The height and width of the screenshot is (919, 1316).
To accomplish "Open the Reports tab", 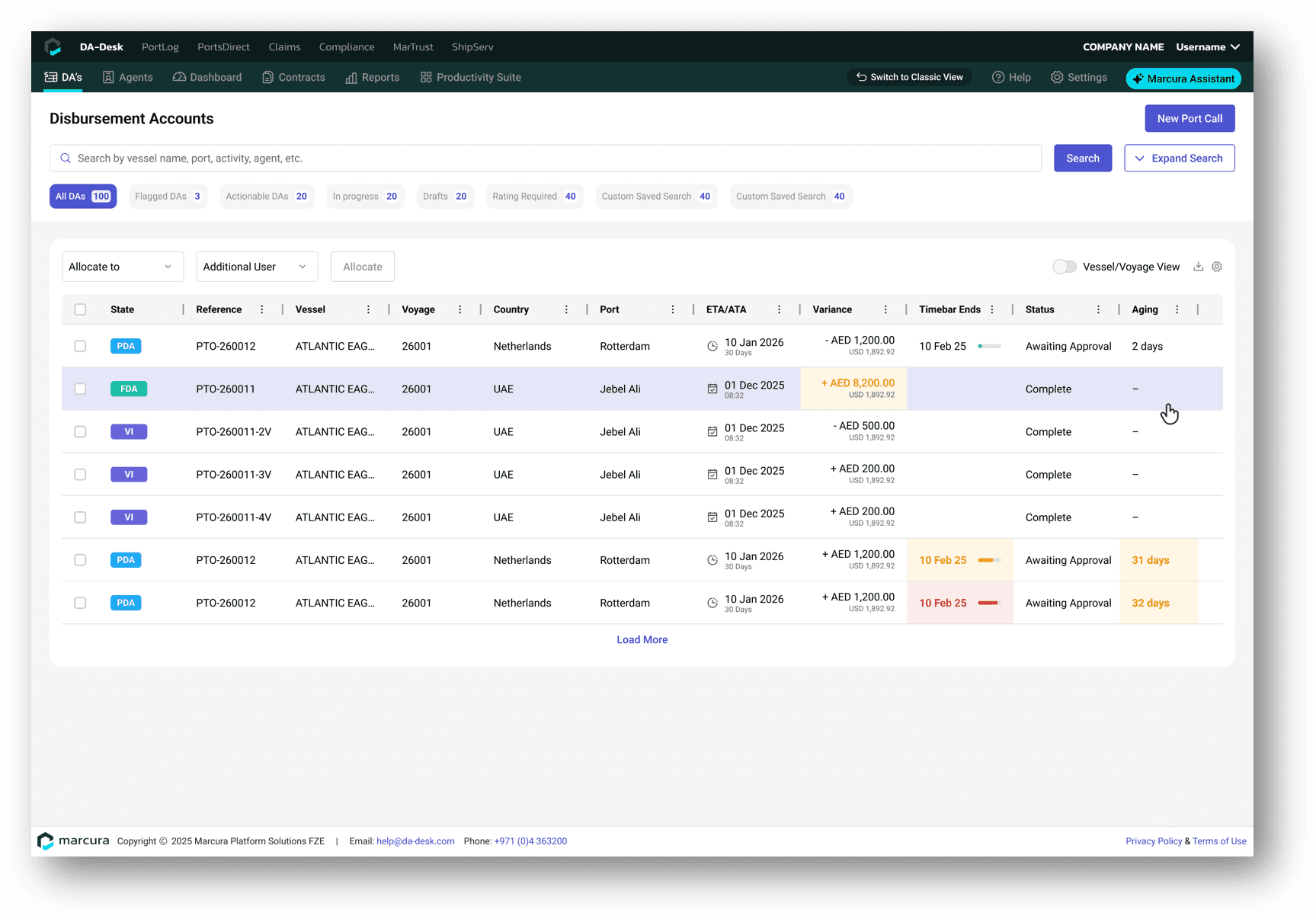I will point(372,77).
